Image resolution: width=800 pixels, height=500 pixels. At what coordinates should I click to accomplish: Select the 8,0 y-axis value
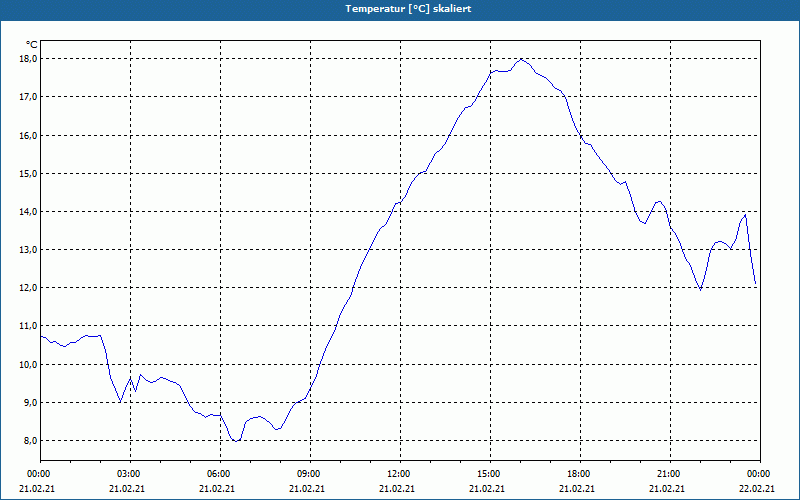click(x=30, y=441)
